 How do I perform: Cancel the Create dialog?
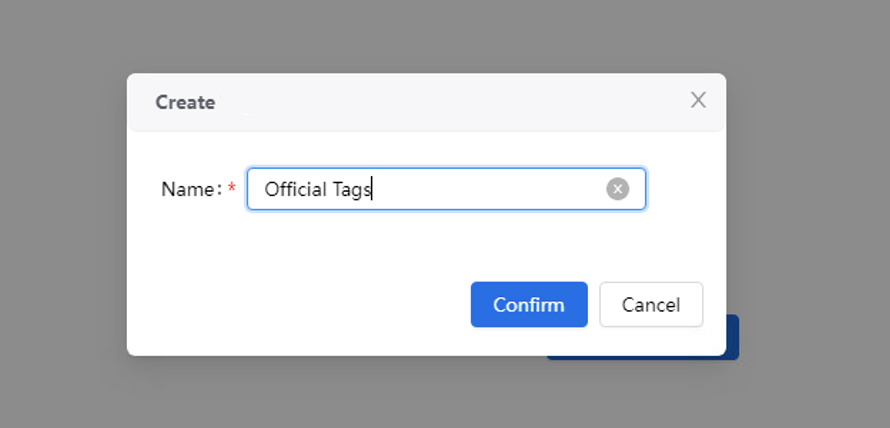click(651, 305)
